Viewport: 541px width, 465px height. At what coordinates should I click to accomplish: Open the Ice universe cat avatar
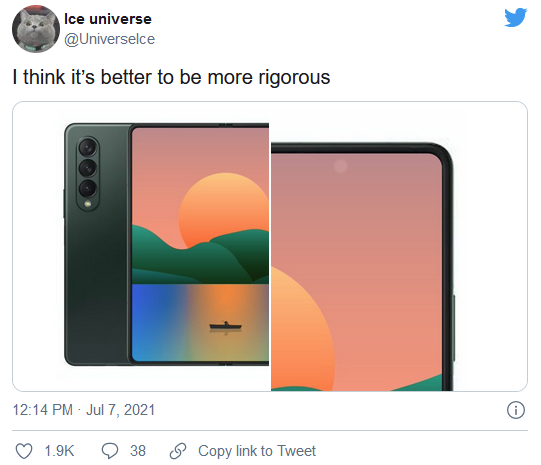pyautogui.click(x=36, y=29)
